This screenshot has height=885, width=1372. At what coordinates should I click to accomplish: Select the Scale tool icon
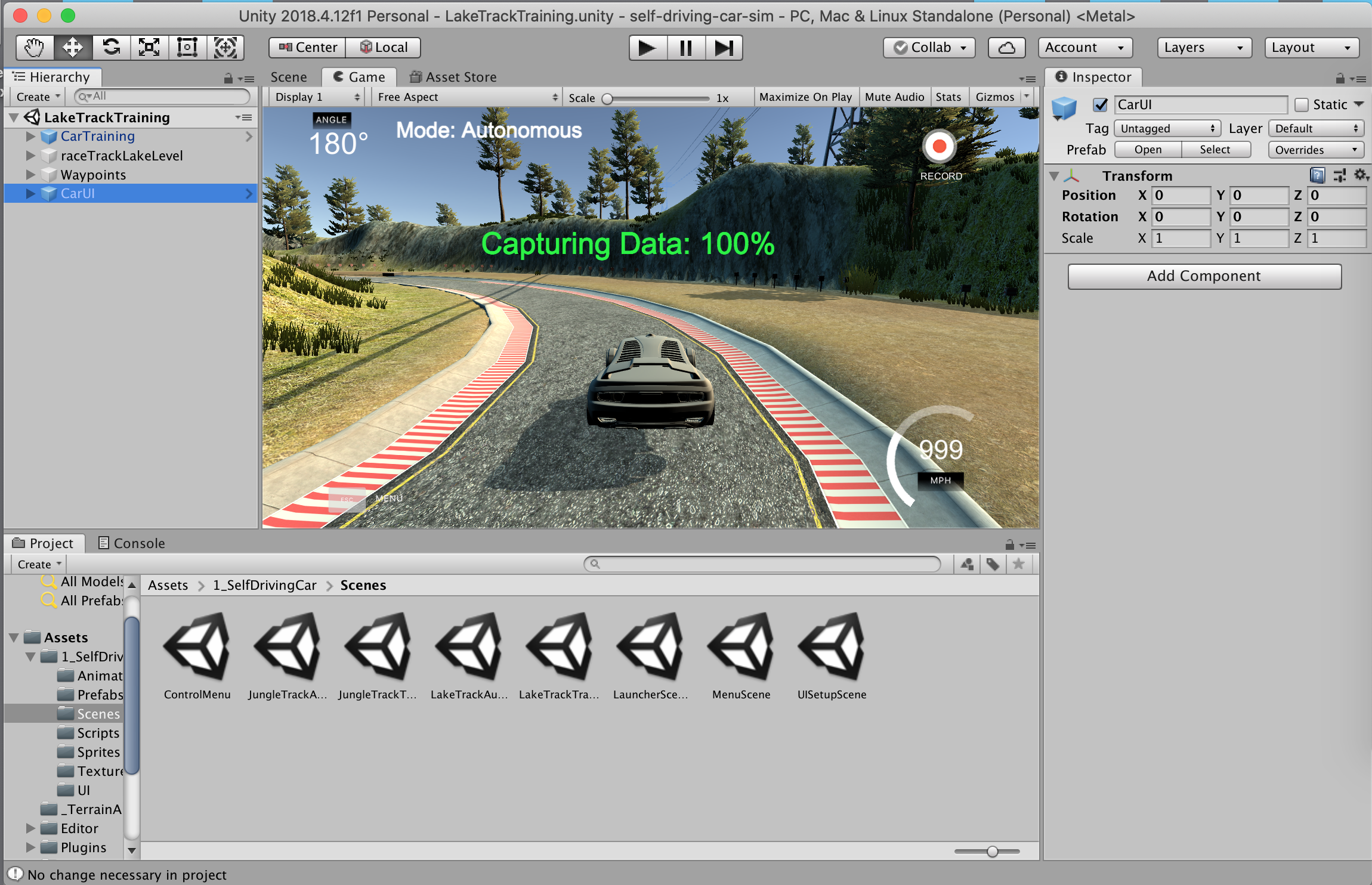(x=149, y=48)
